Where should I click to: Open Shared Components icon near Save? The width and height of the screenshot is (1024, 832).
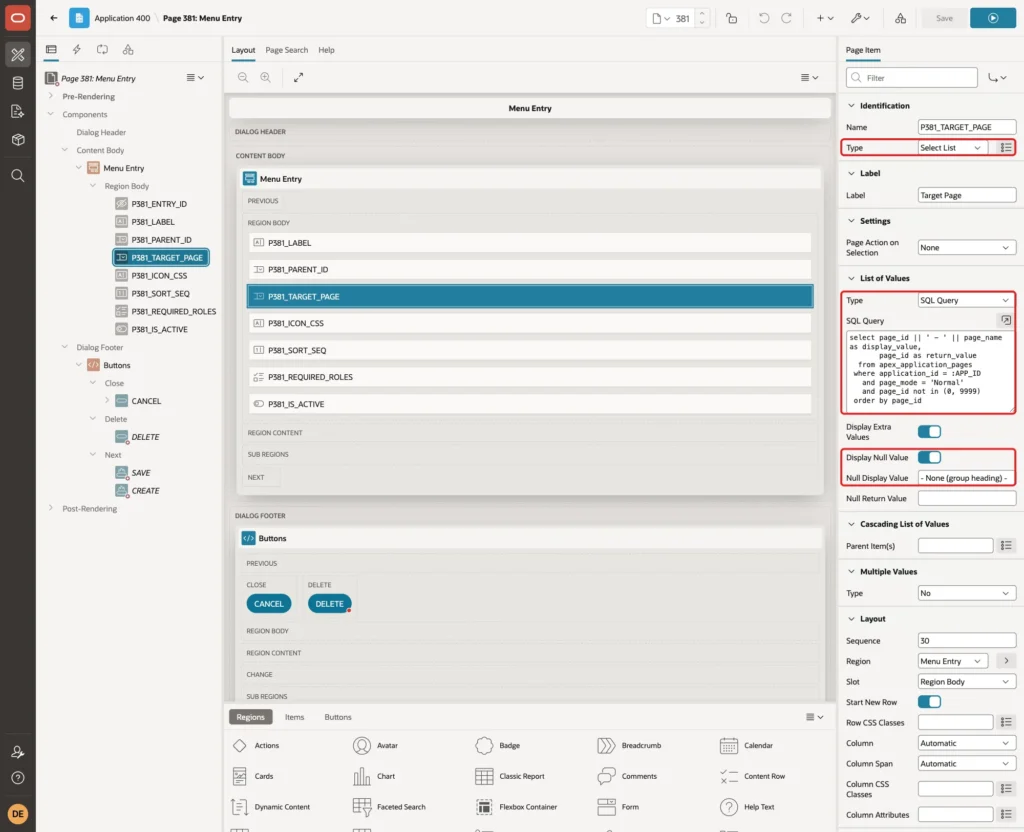click(x=900, y=18)
